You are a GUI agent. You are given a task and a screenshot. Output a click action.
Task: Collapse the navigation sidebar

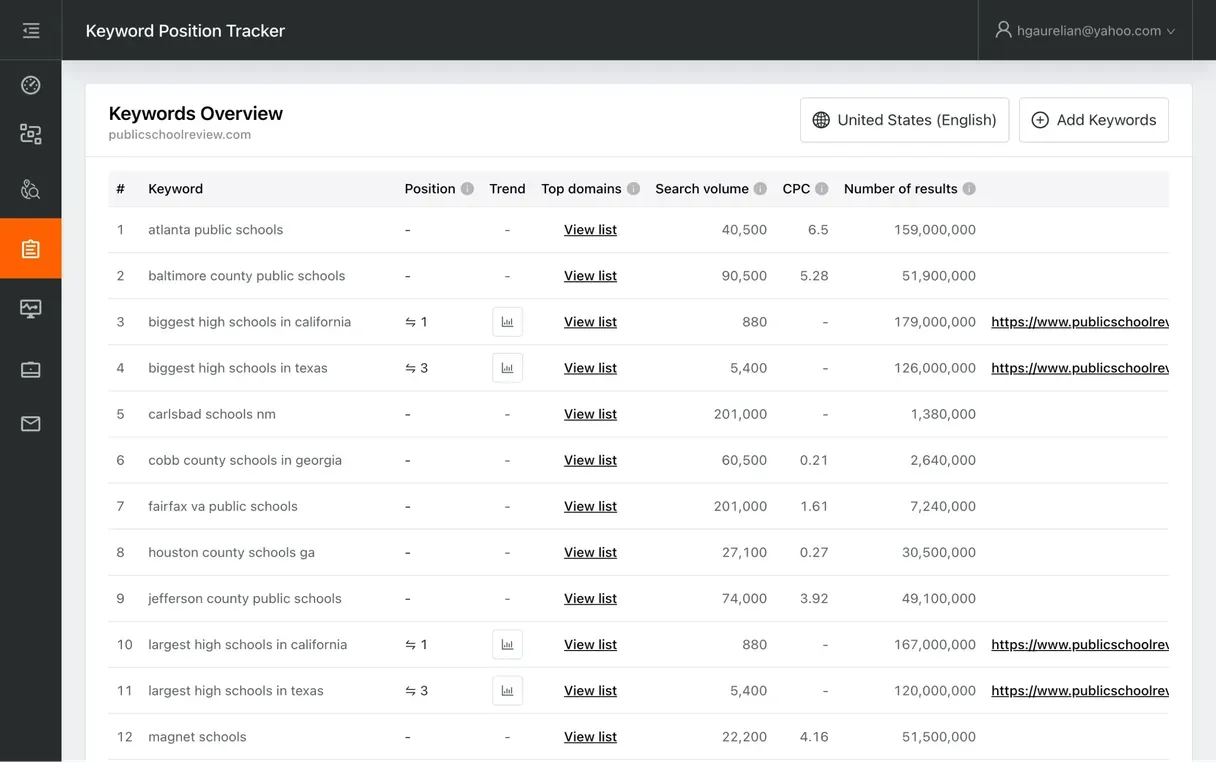click(30, 30)
